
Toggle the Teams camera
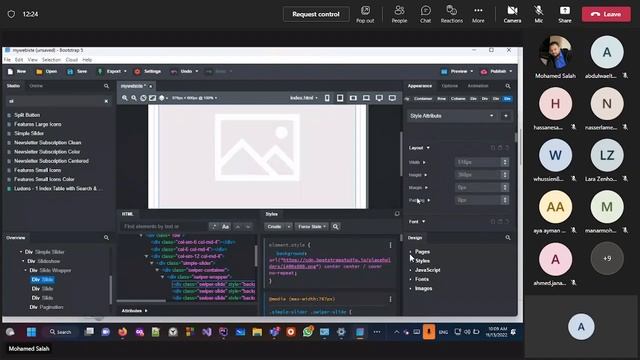point(512,14)
